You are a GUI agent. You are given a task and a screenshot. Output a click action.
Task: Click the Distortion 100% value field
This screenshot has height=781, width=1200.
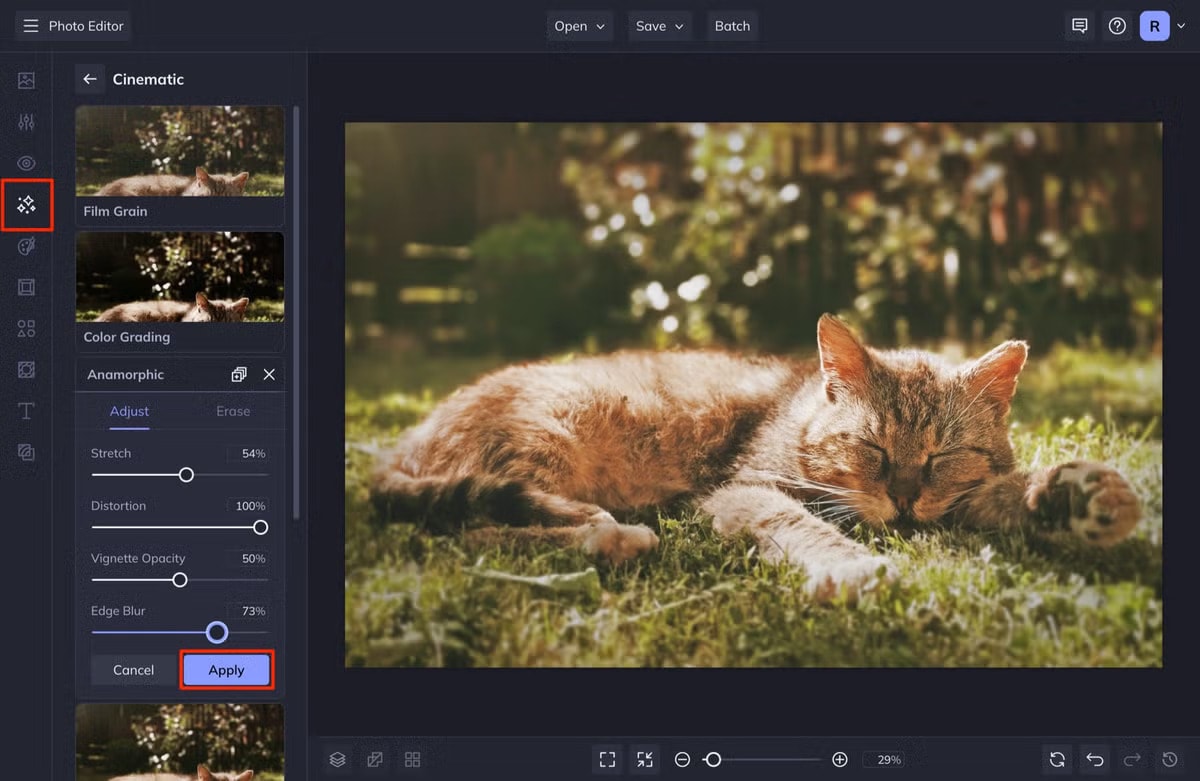pos(250,506)
